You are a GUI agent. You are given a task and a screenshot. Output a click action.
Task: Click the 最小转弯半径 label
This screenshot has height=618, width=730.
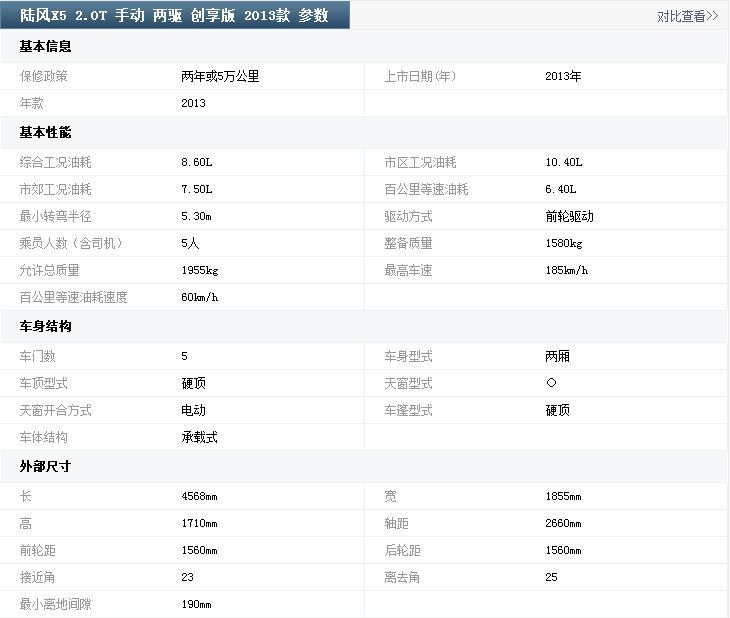click(x=55, y=217)
